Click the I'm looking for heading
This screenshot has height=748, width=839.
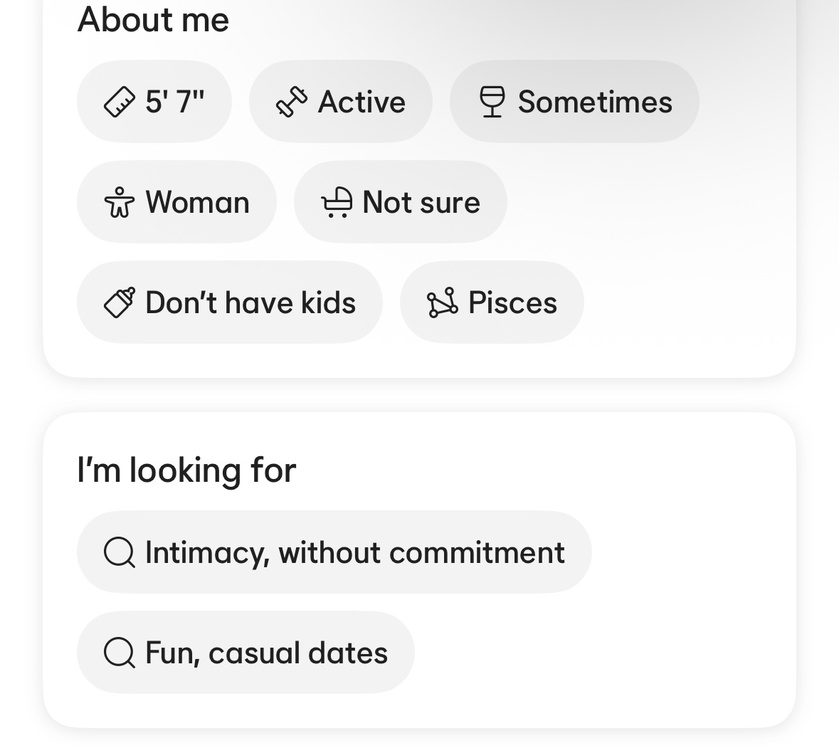coord(187,470)
